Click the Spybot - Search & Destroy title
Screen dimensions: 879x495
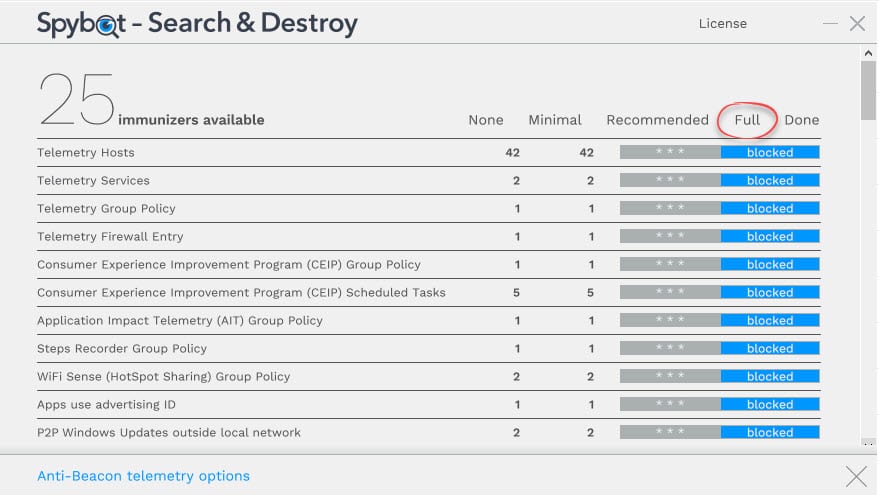tap(197, 24)
